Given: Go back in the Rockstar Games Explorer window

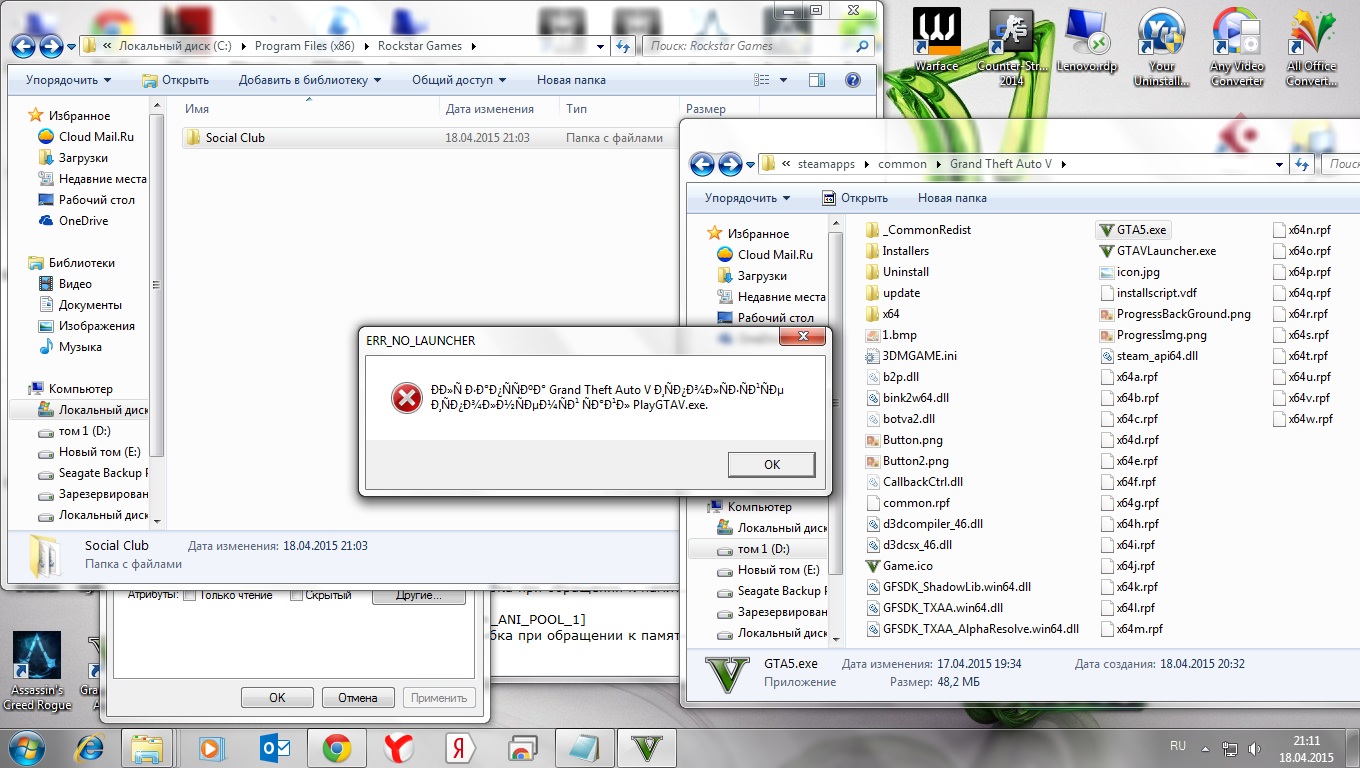Looking at the screenshot, I should (x=23, y=46).
